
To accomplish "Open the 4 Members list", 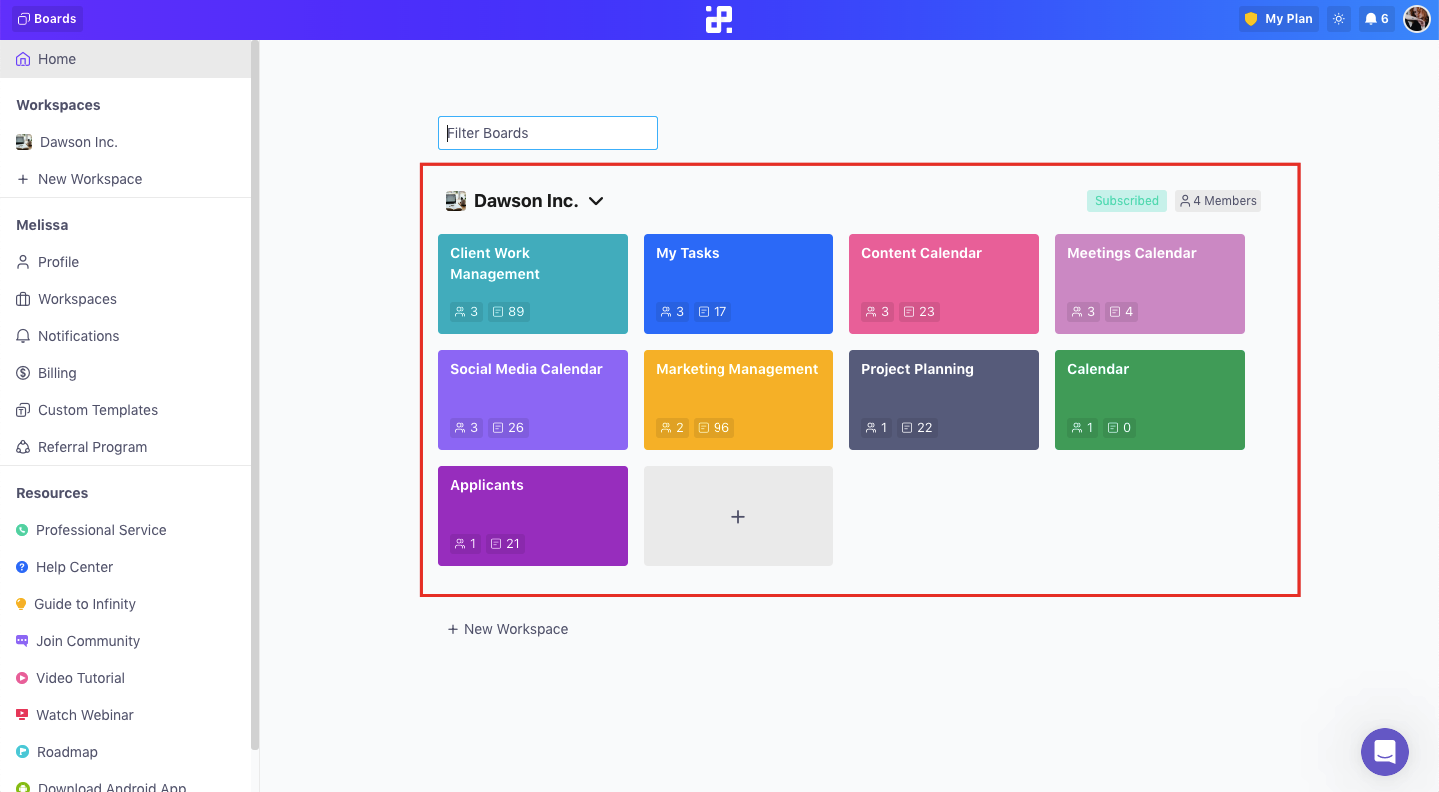I will click(x=1217, y=201).
